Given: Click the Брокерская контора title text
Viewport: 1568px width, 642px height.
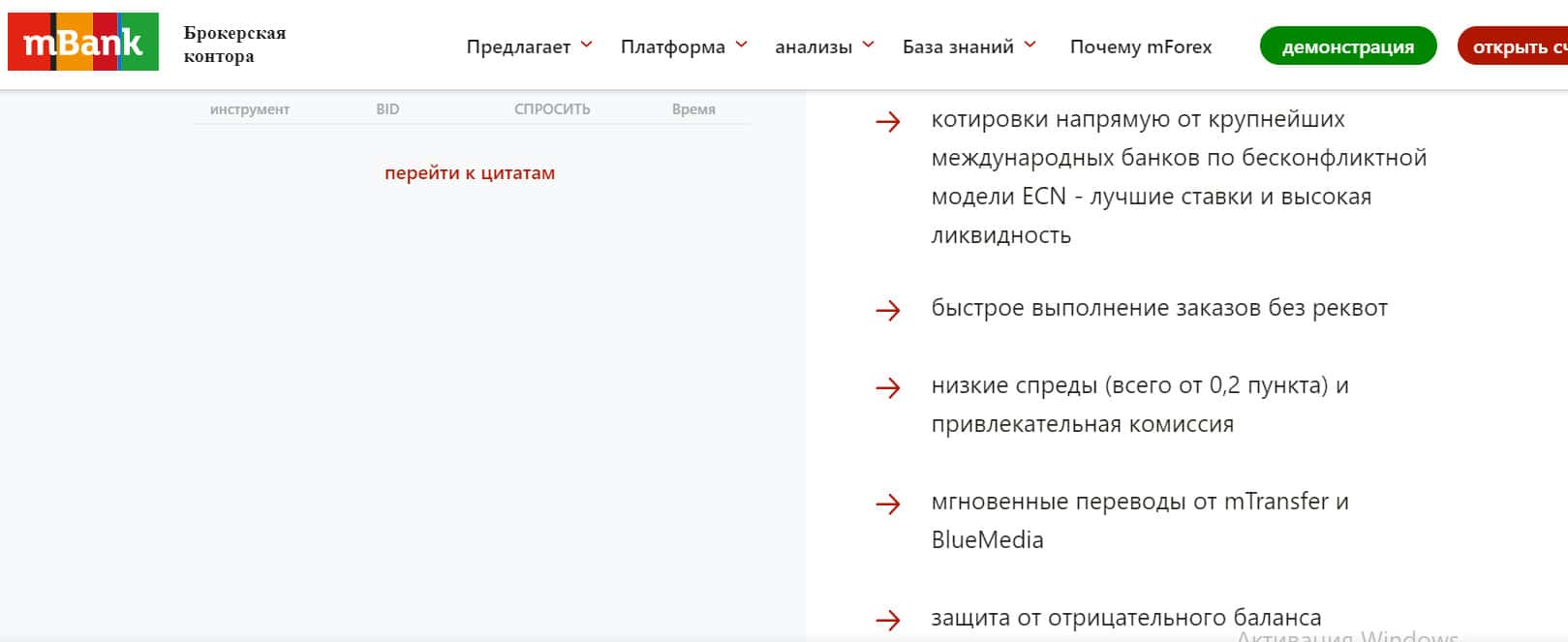Looking at the screenshot, I should 234,45.
